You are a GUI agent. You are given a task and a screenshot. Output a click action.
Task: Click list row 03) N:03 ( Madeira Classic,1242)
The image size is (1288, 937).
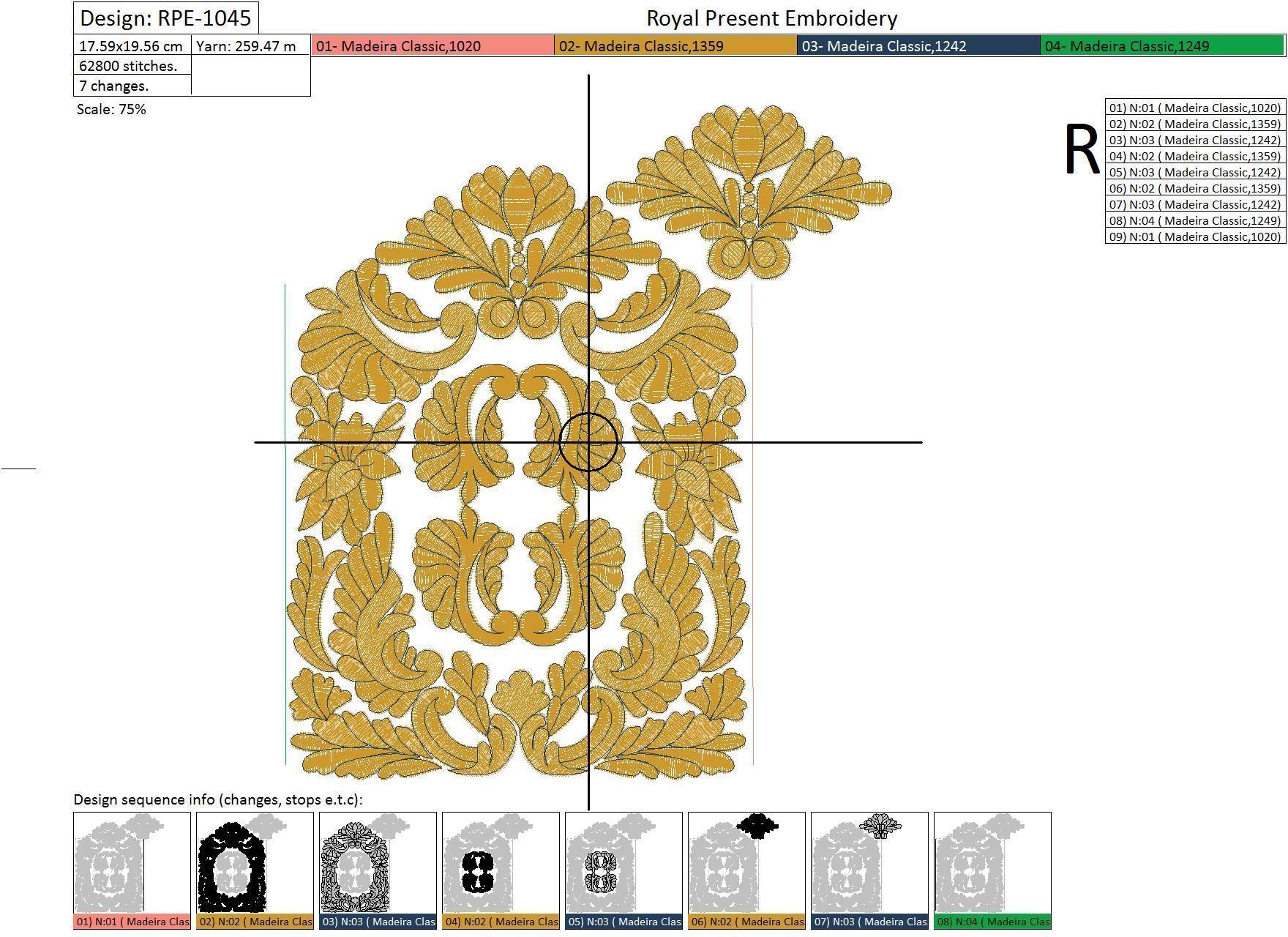1195,140
